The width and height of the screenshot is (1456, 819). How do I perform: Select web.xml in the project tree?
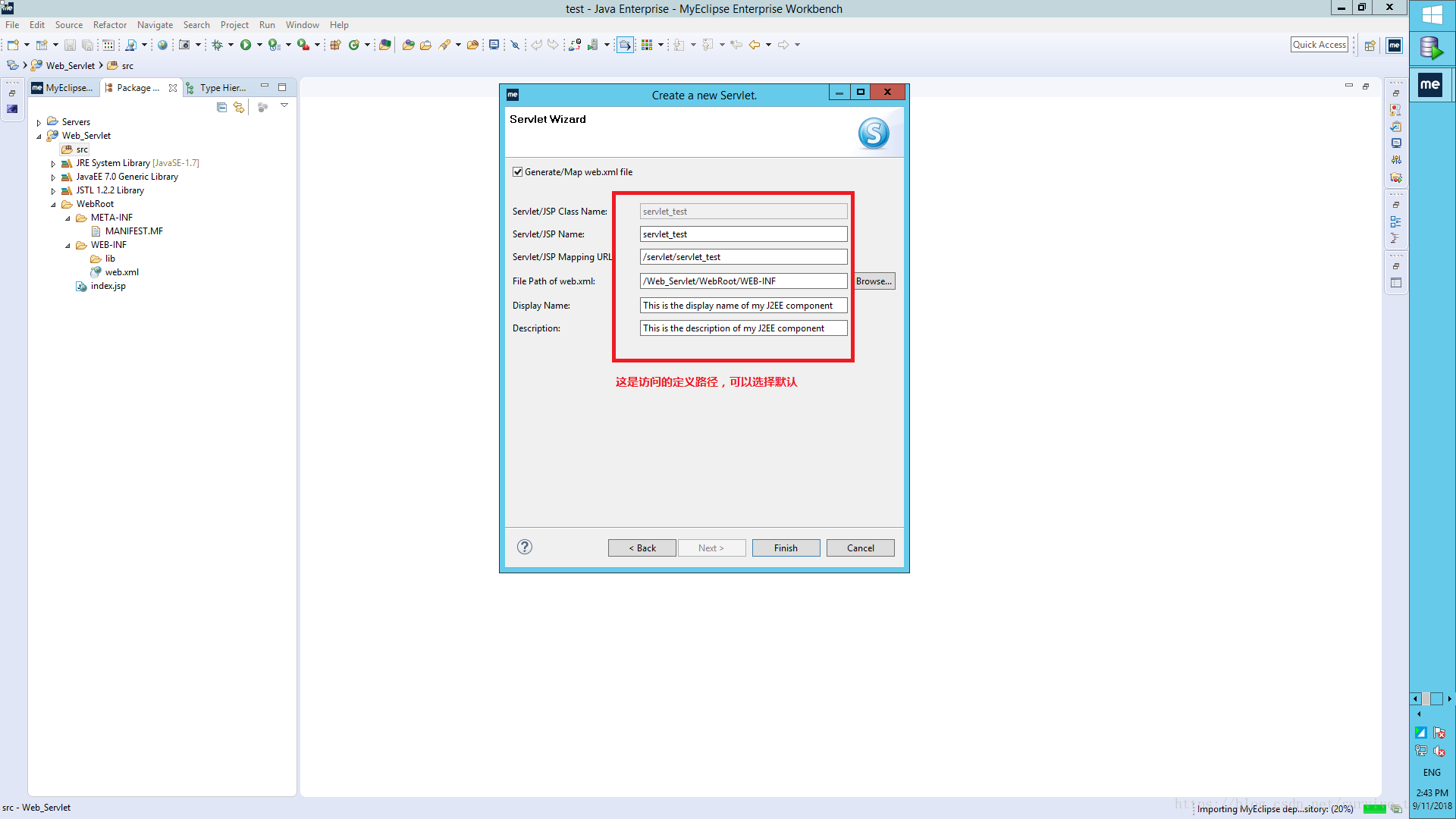(x=121, y=272)
